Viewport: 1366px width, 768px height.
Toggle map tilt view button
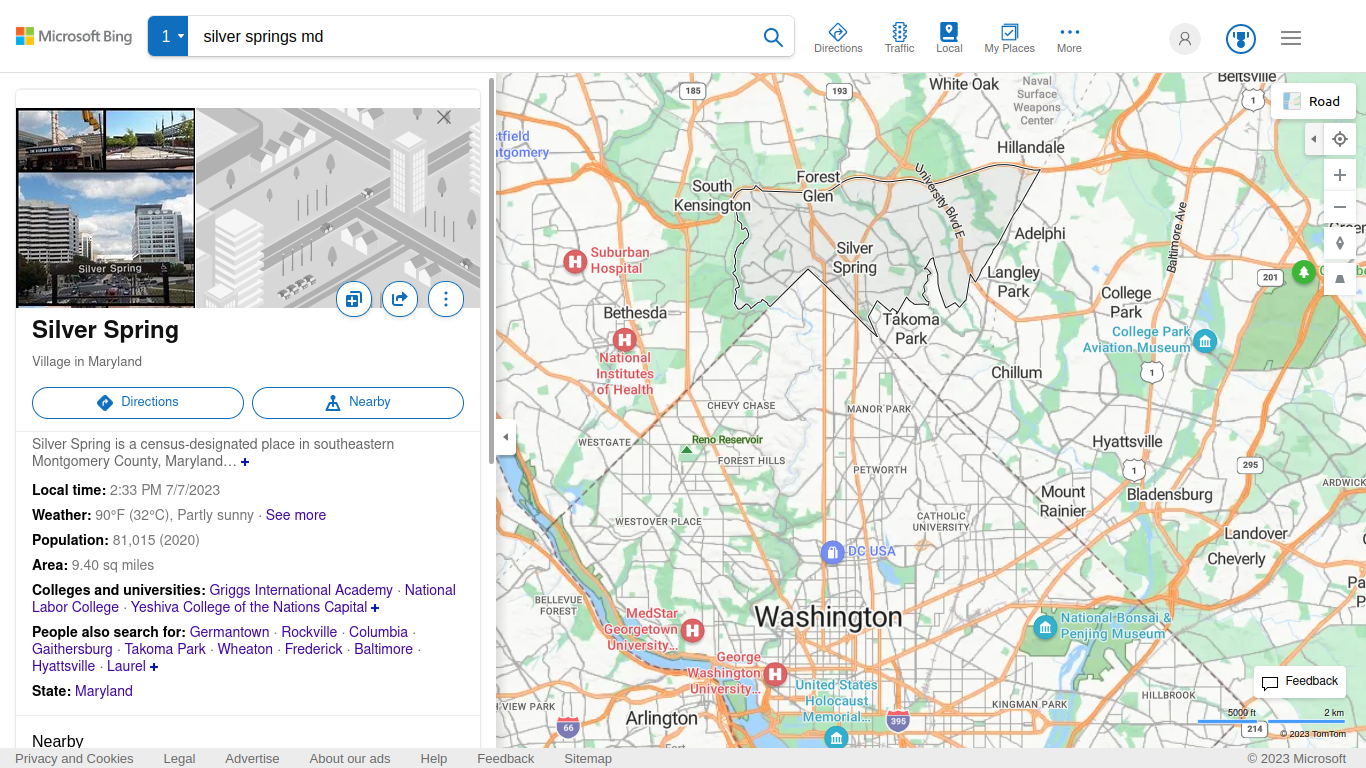(x=1340, y=279)
